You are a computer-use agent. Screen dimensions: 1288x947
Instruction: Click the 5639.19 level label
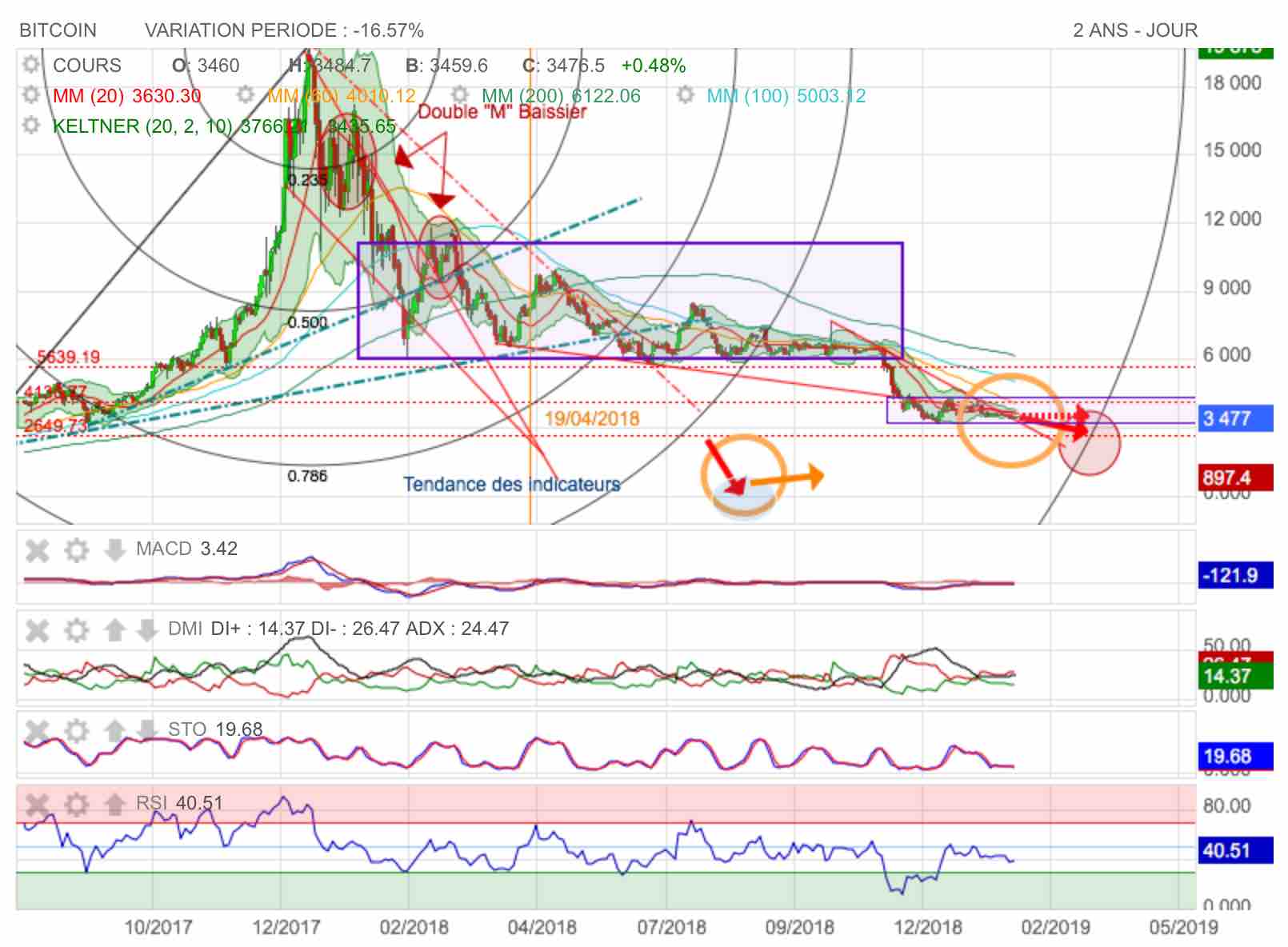click(x=68, y=357)
